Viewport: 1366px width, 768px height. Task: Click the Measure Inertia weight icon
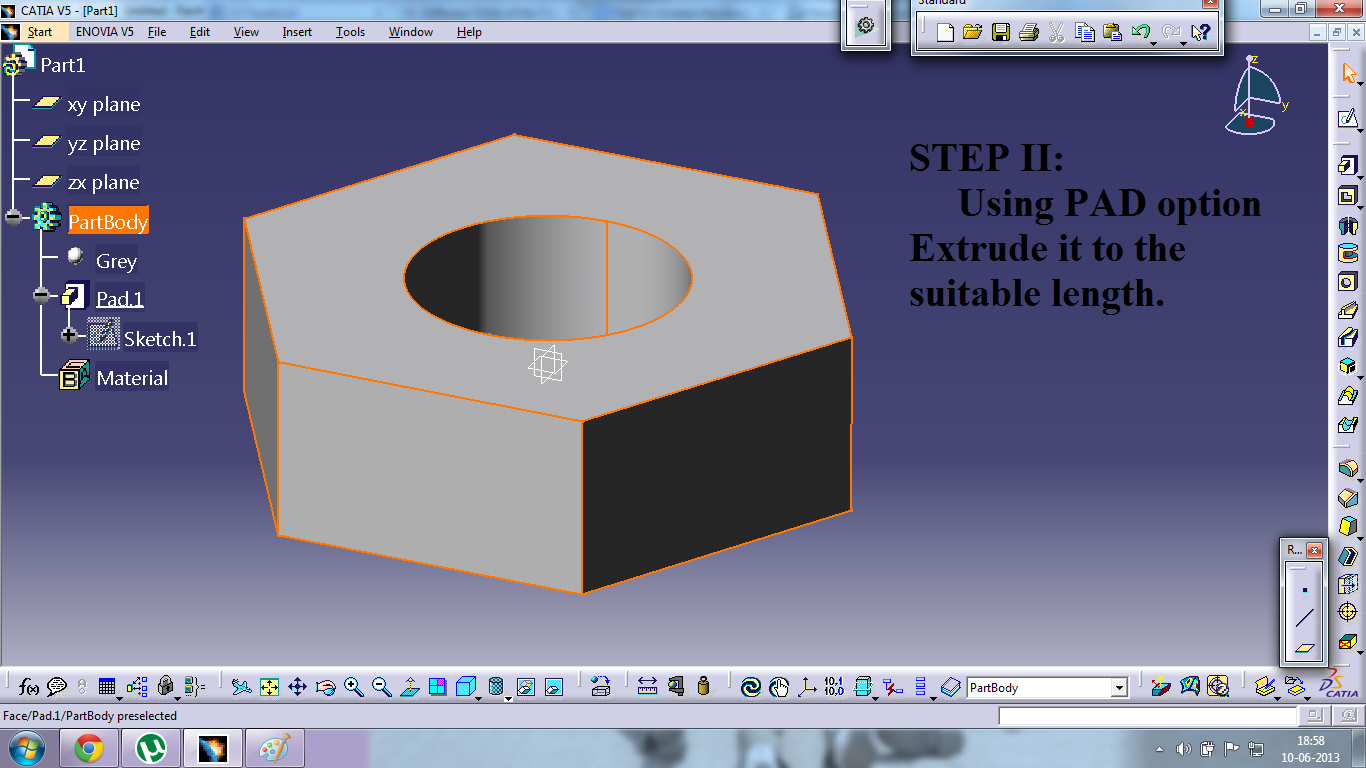pos(703,687)
